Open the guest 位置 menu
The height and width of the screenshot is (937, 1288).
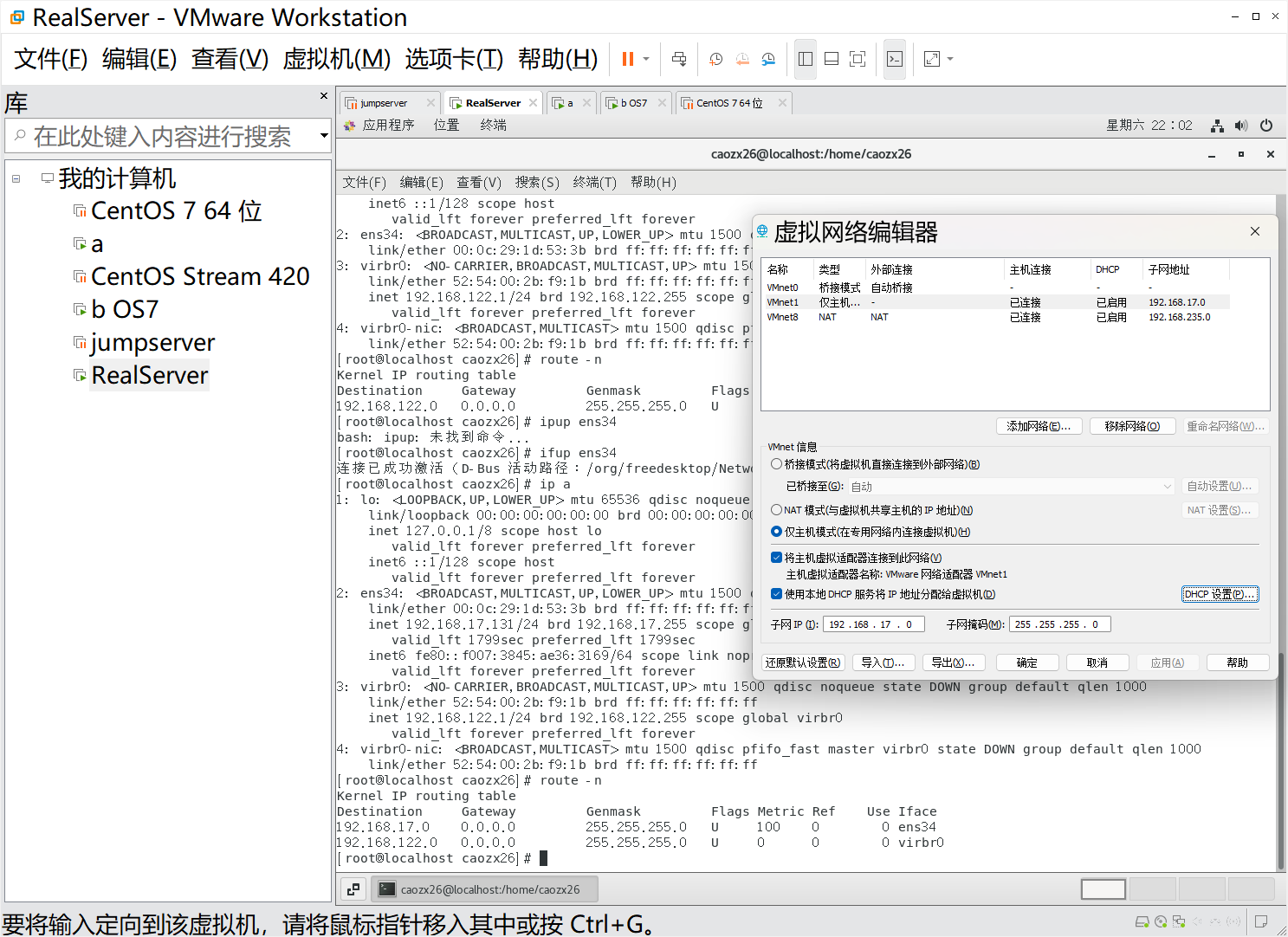447,126
